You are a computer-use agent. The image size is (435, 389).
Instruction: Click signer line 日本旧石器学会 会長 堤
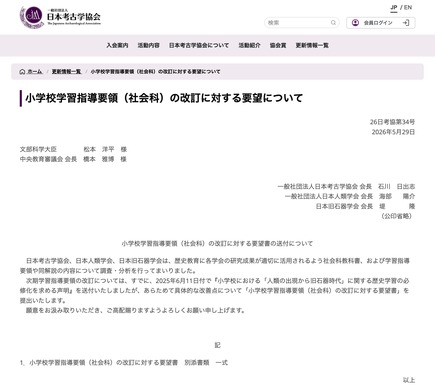click(365, 206)
